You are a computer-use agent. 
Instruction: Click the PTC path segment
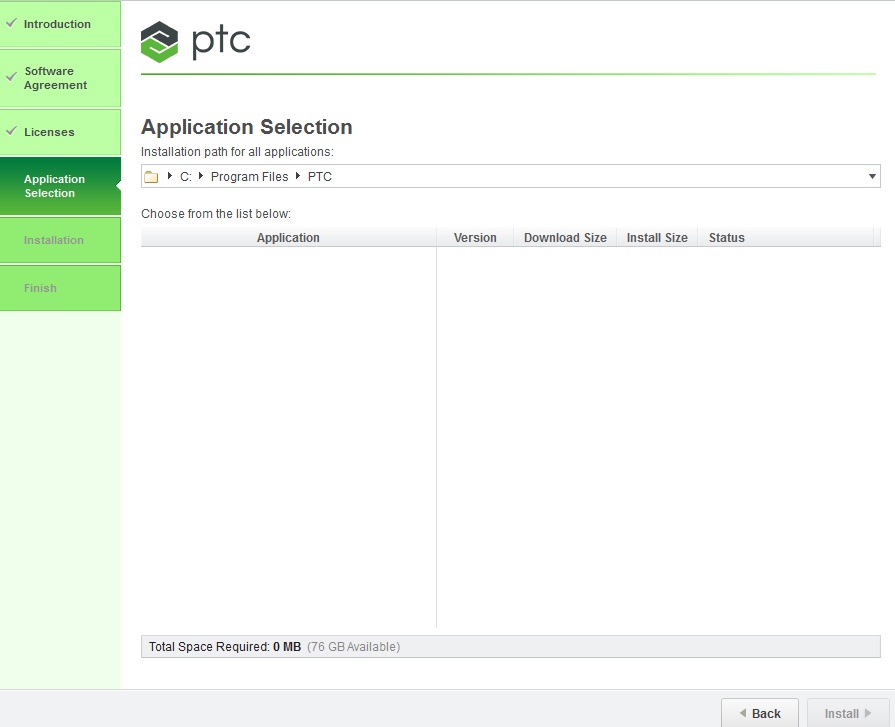(x=320, y=177)
